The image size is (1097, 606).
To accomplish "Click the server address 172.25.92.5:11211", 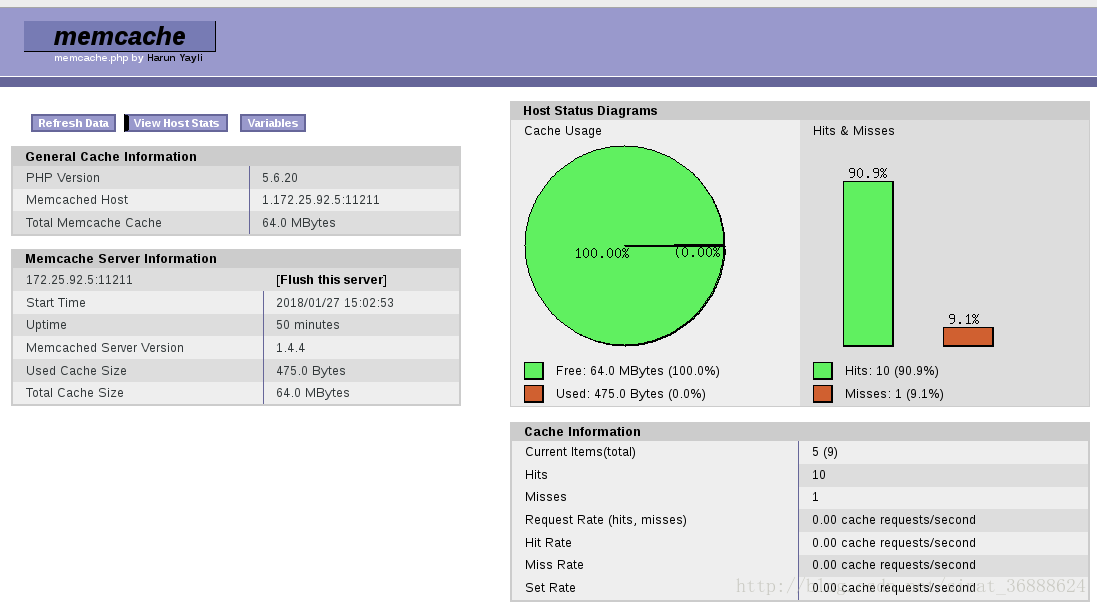I will 79,280.
